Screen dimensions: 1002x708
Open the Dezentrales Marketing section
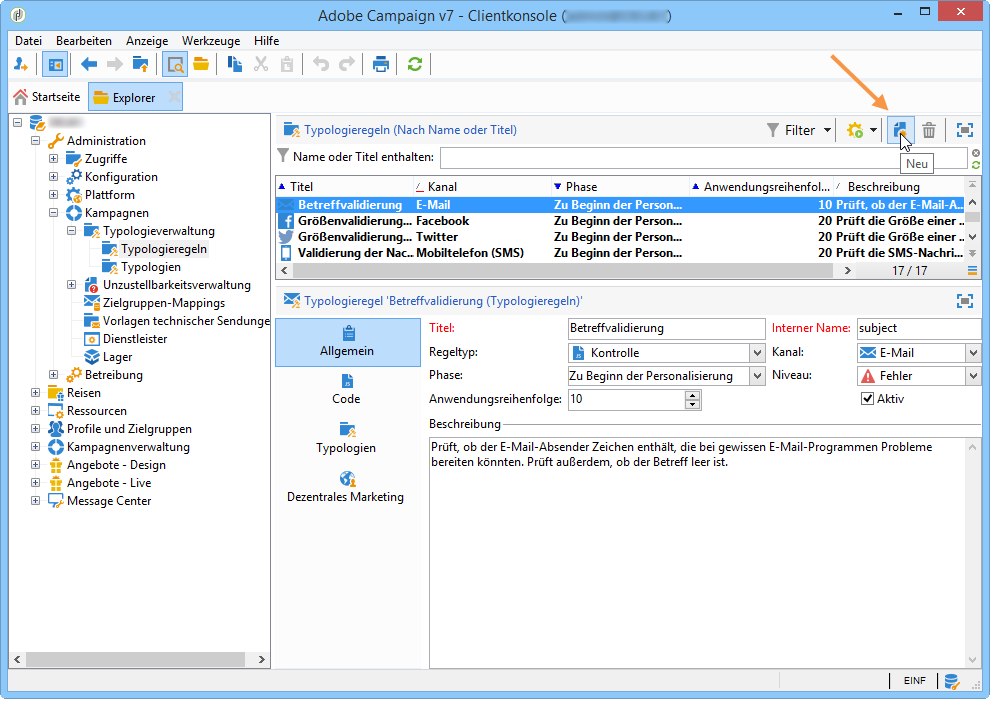(346, 488)
